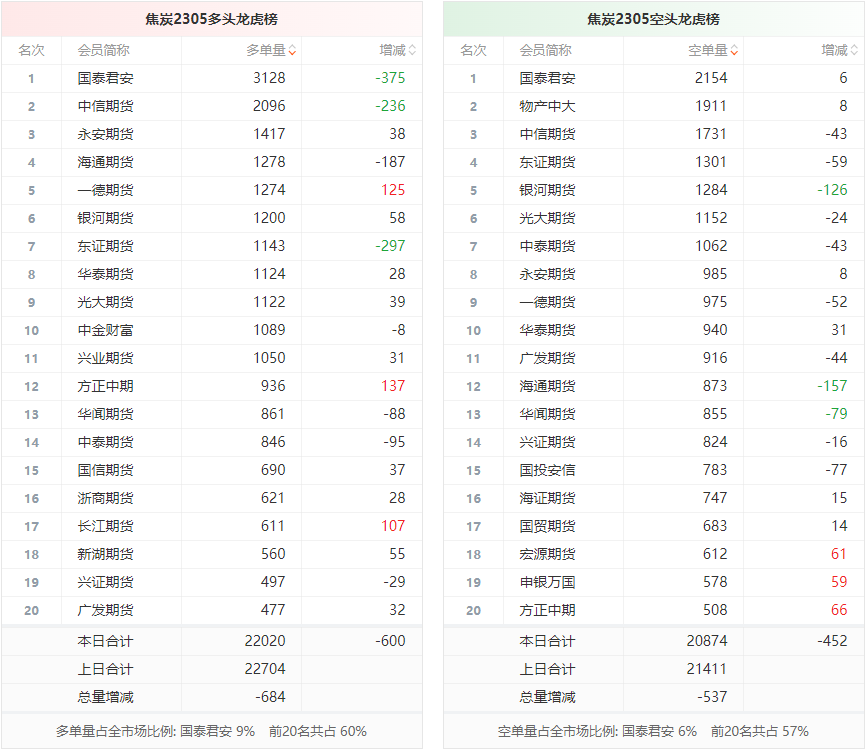Viewport: 865px width, 749px height.
Task: Select the 焦炭2305多头龙虎榜 table title
Action: pyautogui.click(x=211, y=19)
